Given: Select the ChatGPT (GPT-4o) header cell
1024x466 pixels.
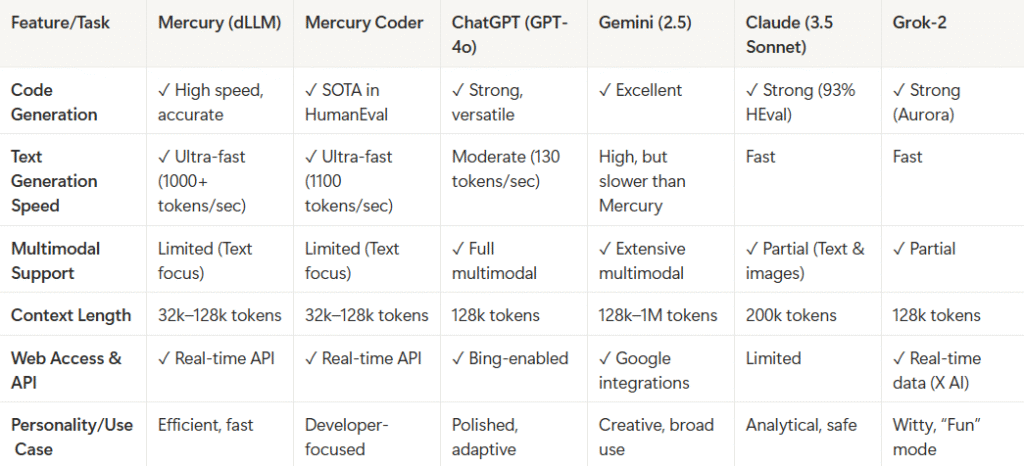Looking at the screenshot, I should pyautogui.click(x=510, y=33).
